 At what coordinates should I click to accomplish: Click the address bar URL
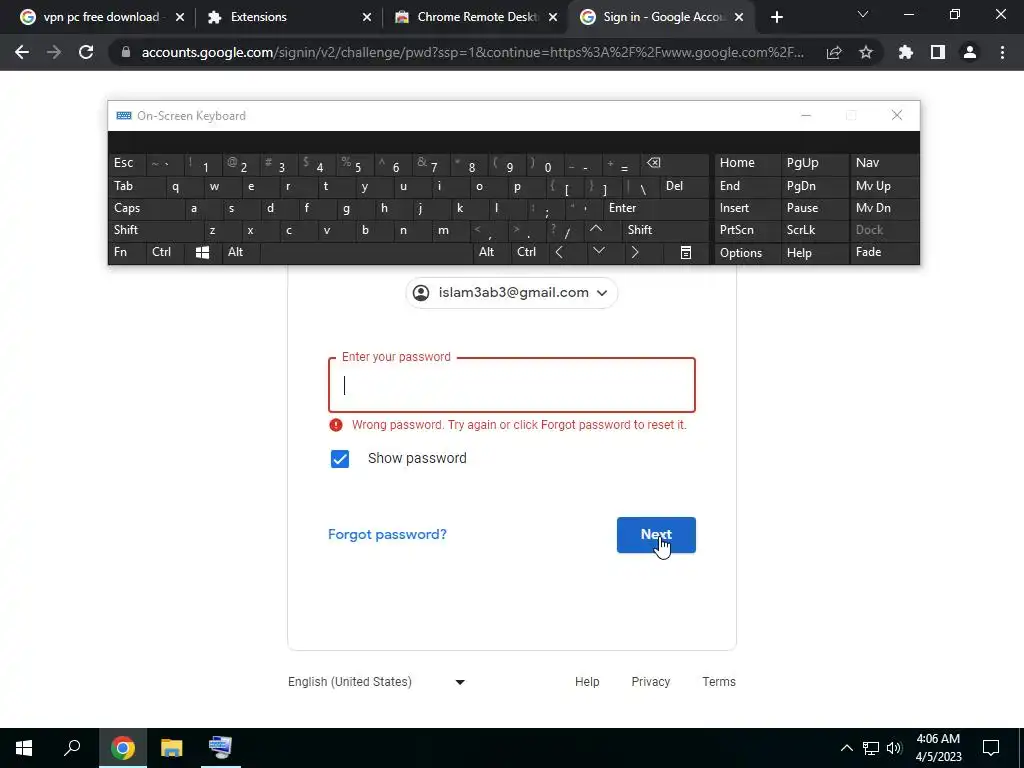pos(473,52)
